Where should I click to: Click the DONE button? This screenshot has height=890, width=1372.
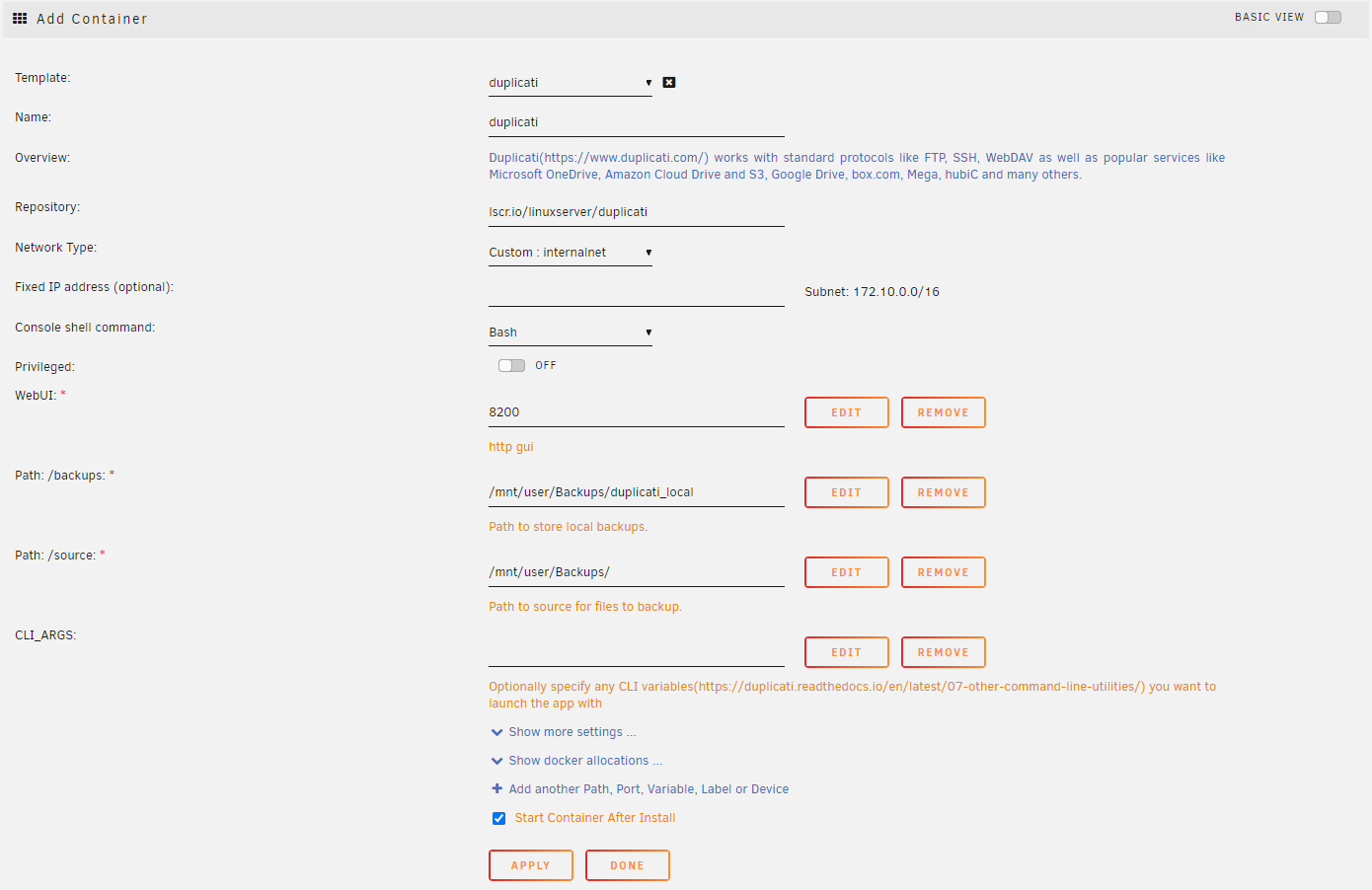coord(628,865)
